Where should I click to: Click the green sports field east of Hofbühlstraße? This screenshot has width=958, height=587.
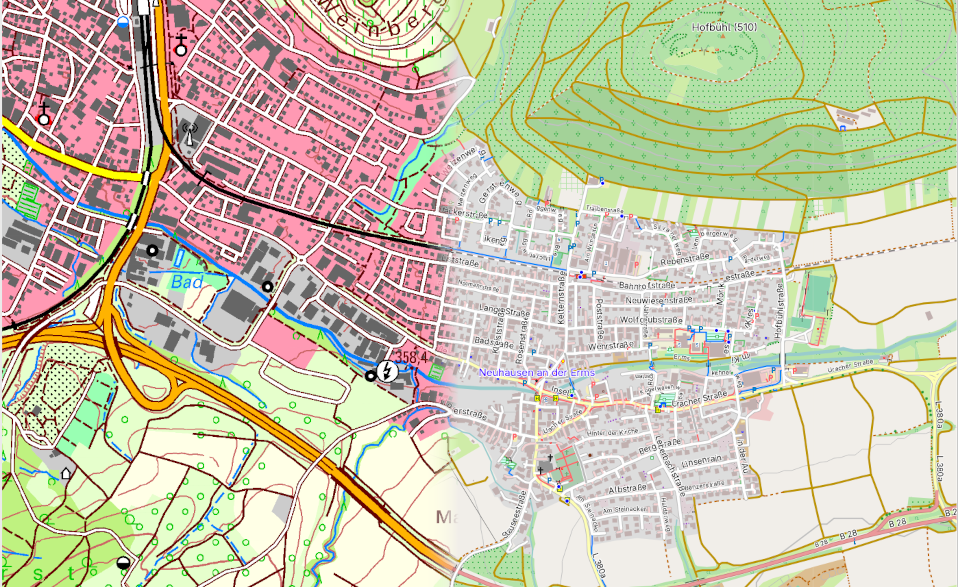point(817,293)
